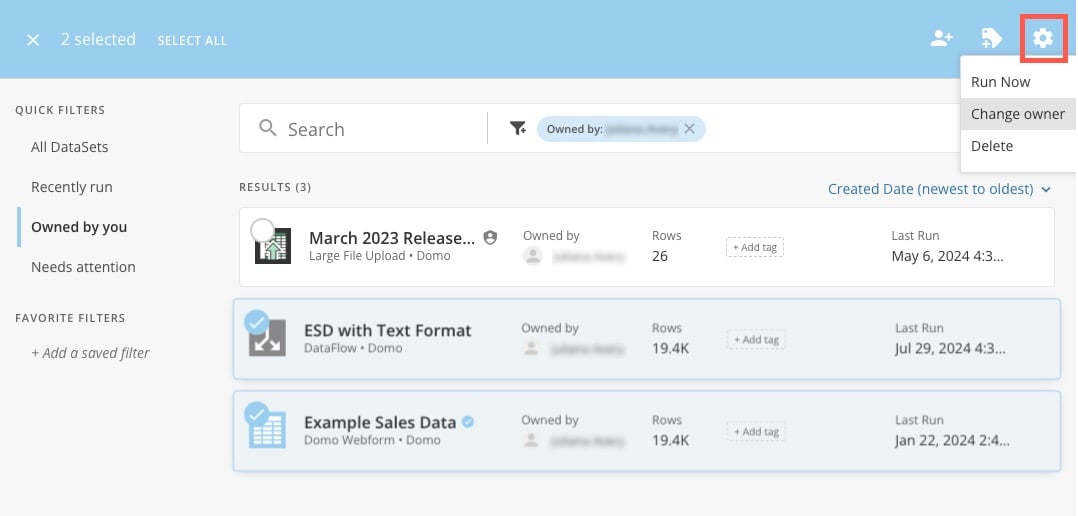Click SELECT ALL in the header
Screen dimensions: 1078x516
192,41
